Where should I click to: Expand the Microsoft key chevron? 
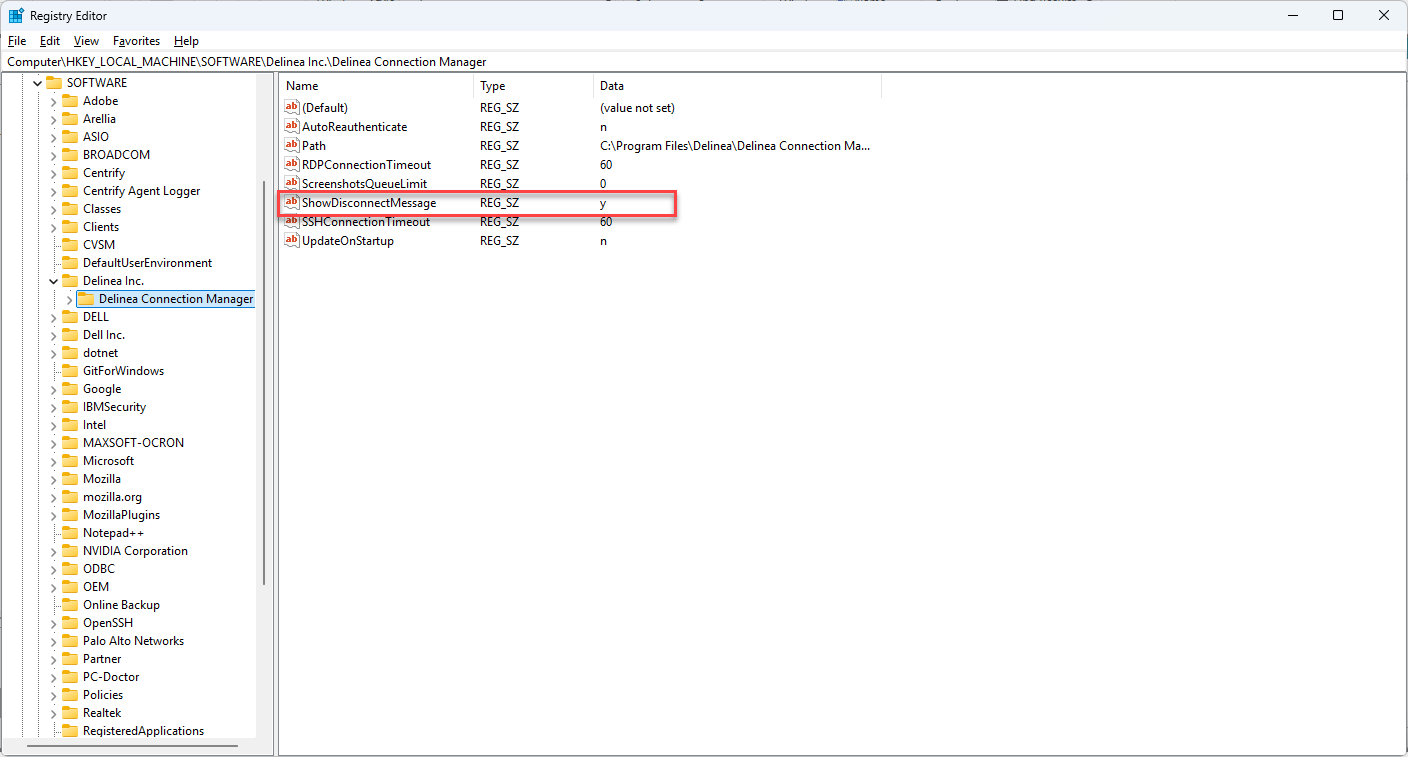[x=54, y=461]
